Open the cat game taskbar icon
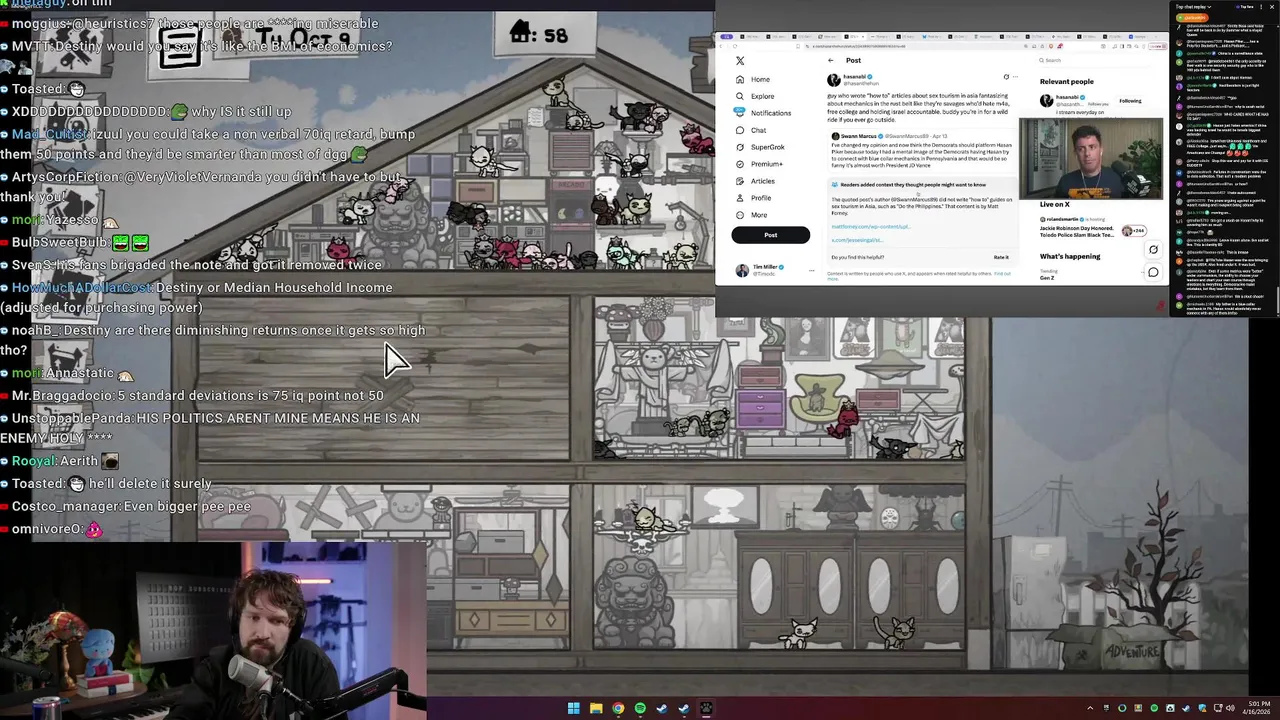 706,709
